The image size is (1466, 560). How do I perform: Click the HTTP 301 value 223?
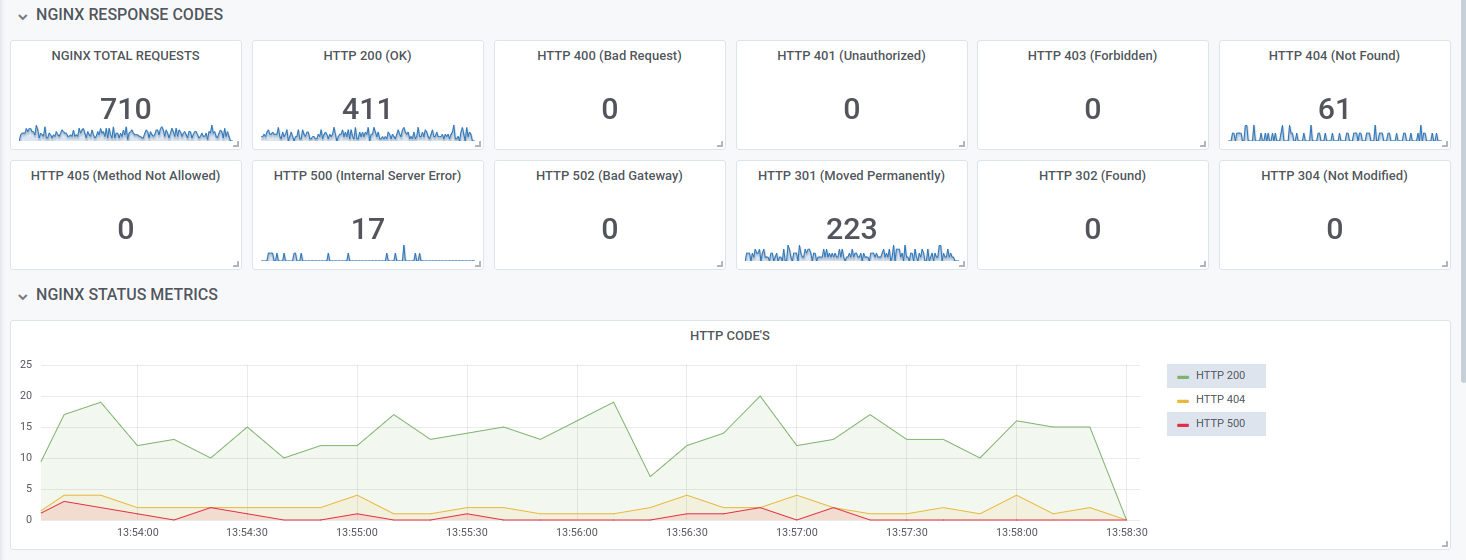pyautogui.click(x=851, y=229)
